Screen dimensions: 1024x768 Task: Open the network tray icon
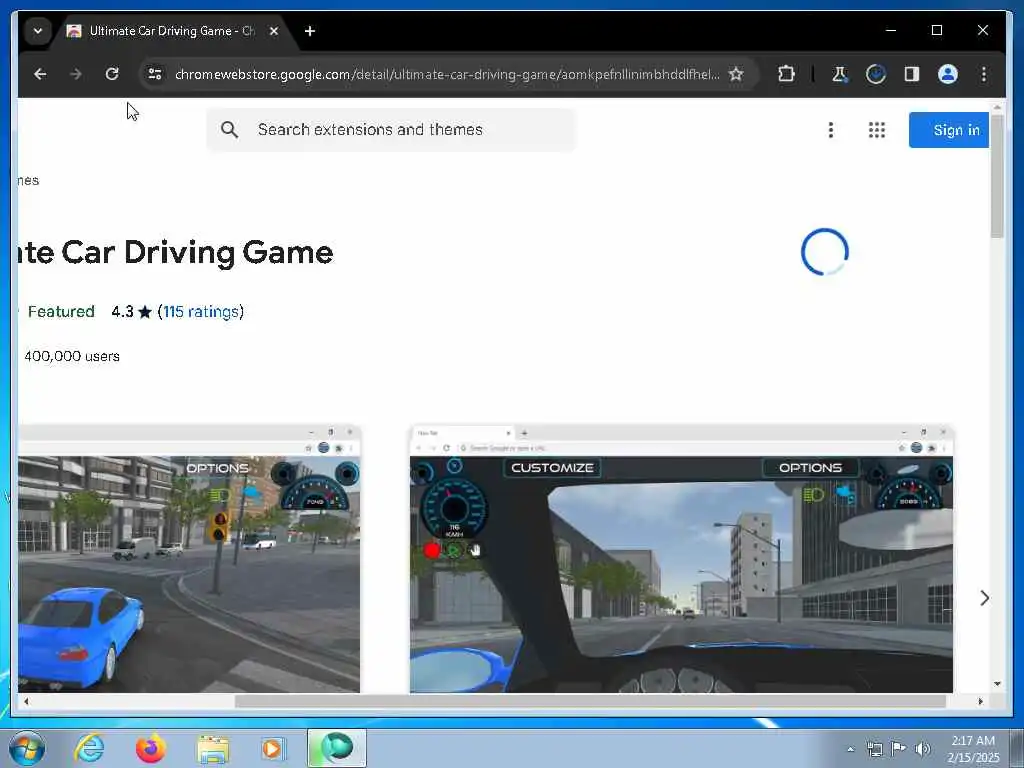click(874, 749)
